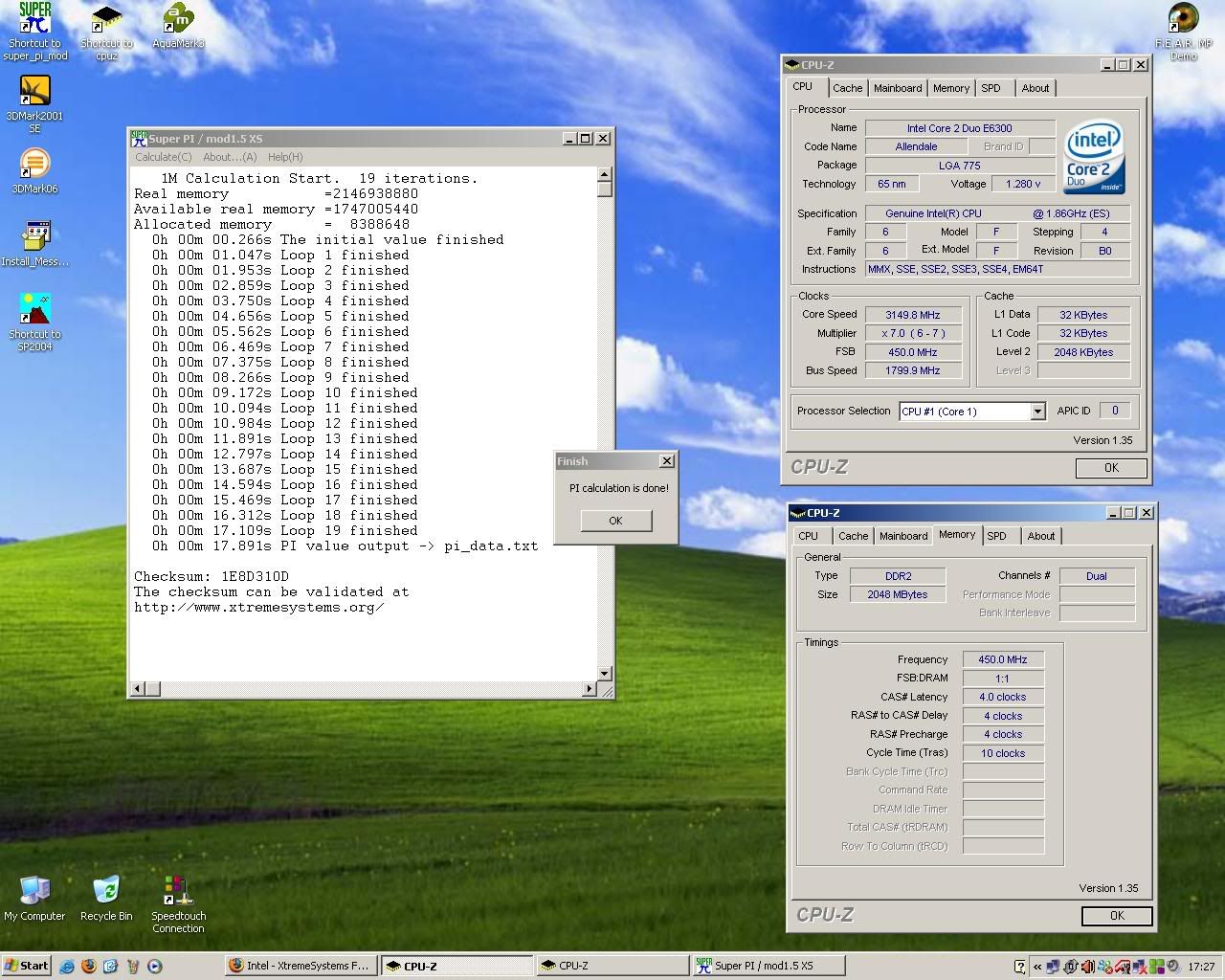
Task: Select the Speedtouch Connection desktop icon
Action: [178, 904]
